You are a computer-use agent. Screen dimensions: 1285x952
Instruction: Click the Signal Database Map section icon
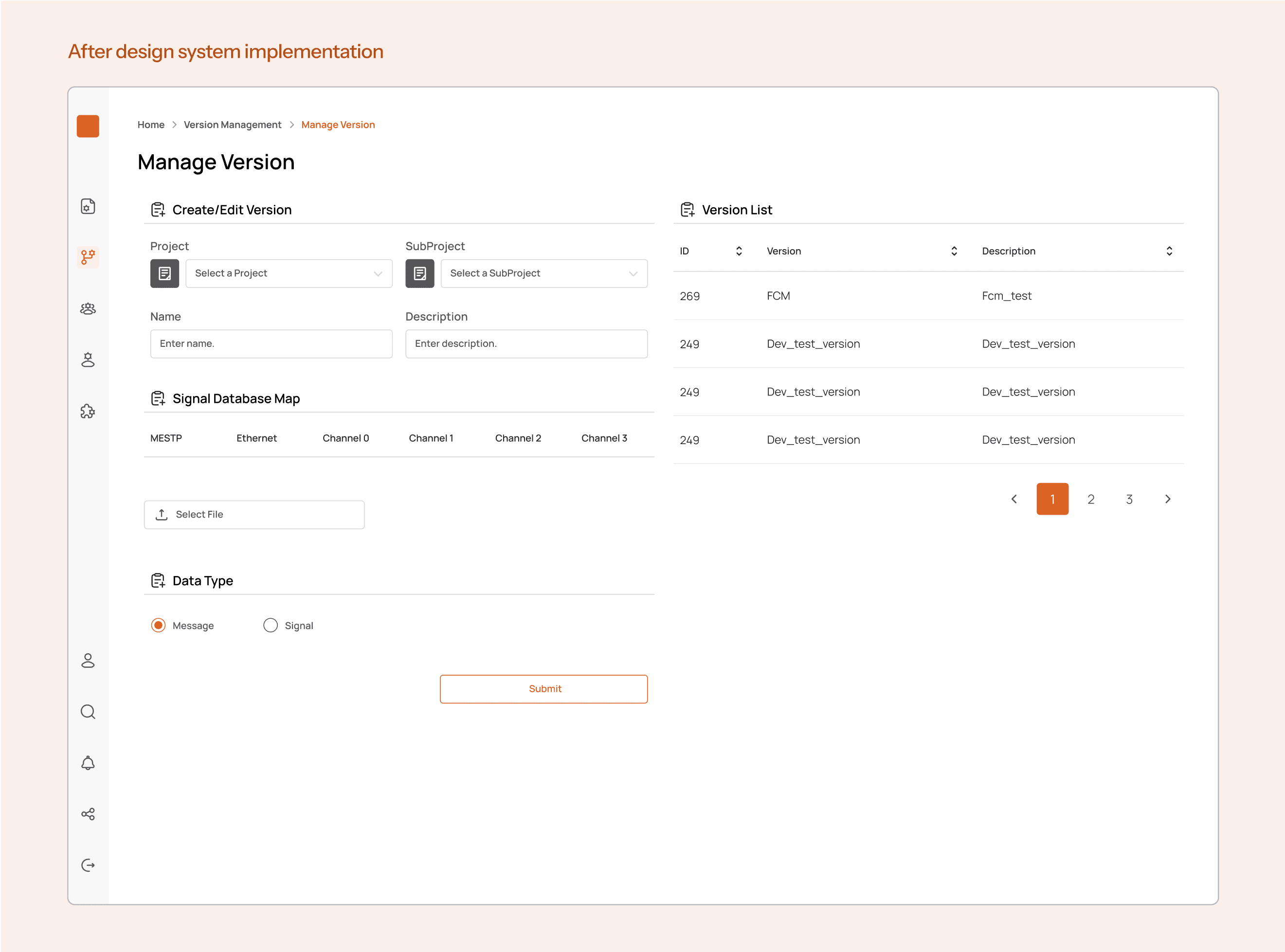point(158,399)
